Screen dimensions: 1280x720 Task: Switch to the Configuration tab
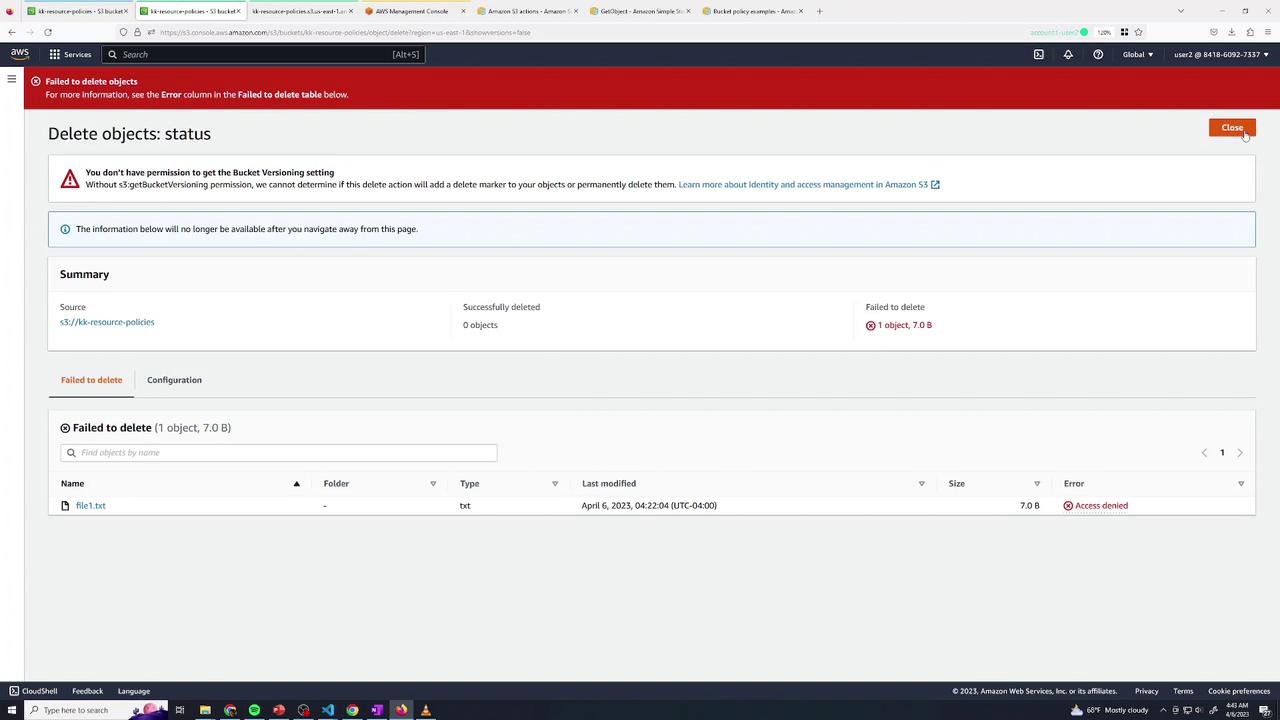click(x=174, y=380)
